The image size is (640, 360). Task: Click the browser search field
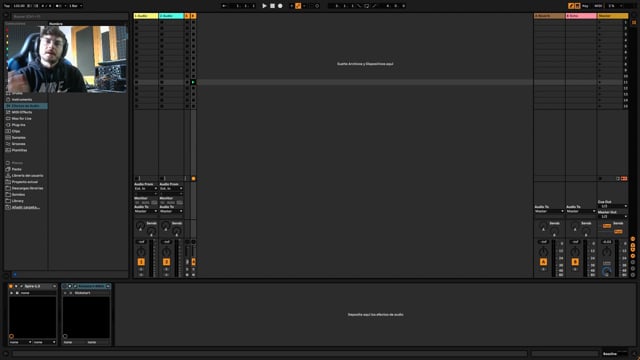tap(69, 16)
